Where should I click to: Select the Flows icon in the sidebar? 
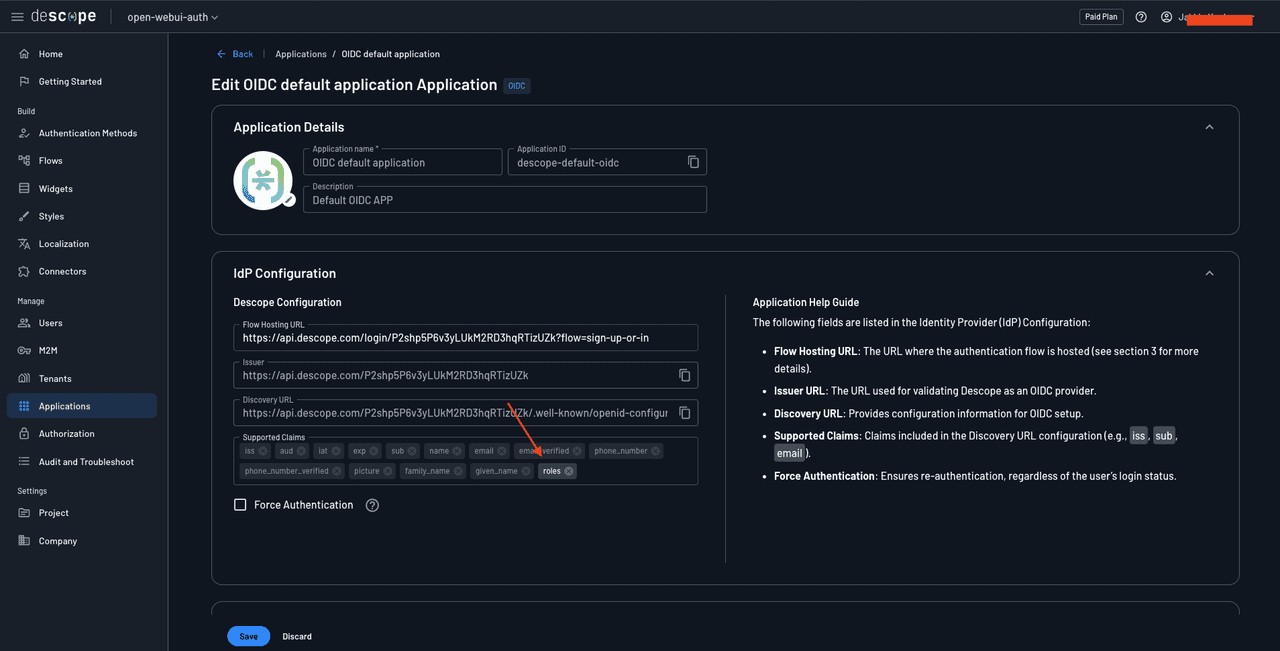coord(24,160)
